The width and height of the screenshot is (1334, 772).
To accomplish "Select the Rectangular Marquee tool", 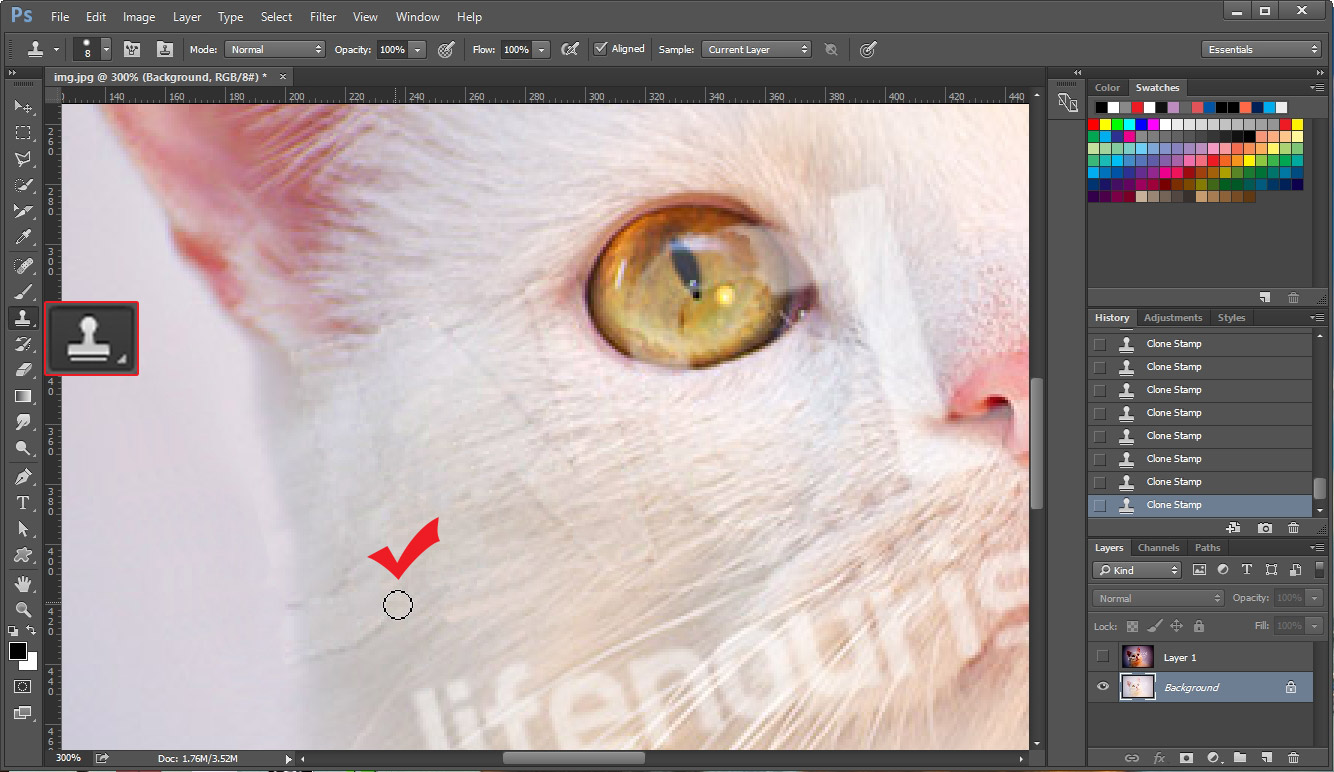I will point(23,133).
